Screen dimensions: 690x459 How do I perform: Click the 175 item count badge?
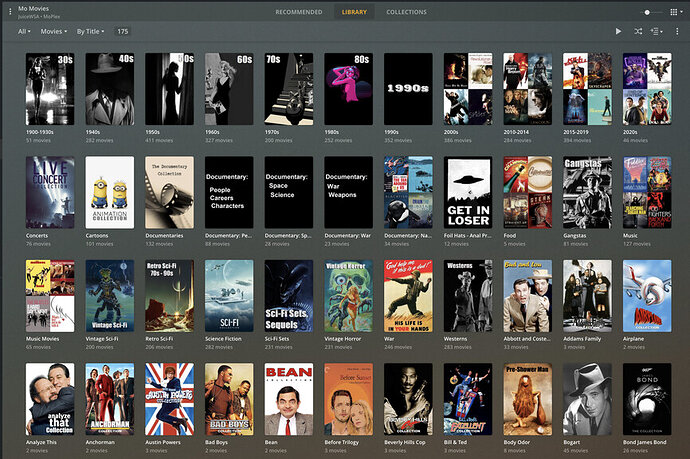coord(122,31)
